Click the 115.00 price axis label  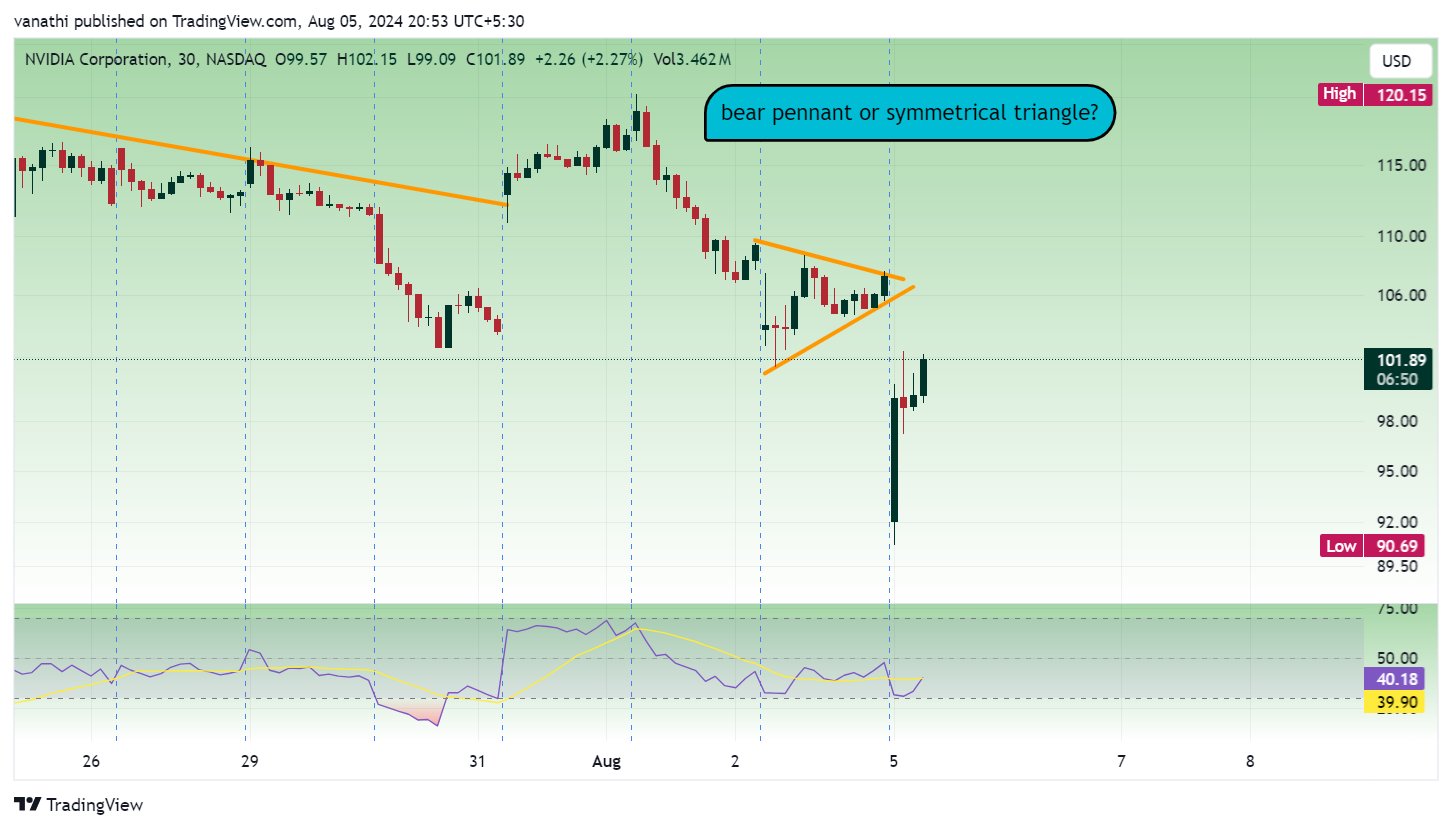(x=1400, y=164)
